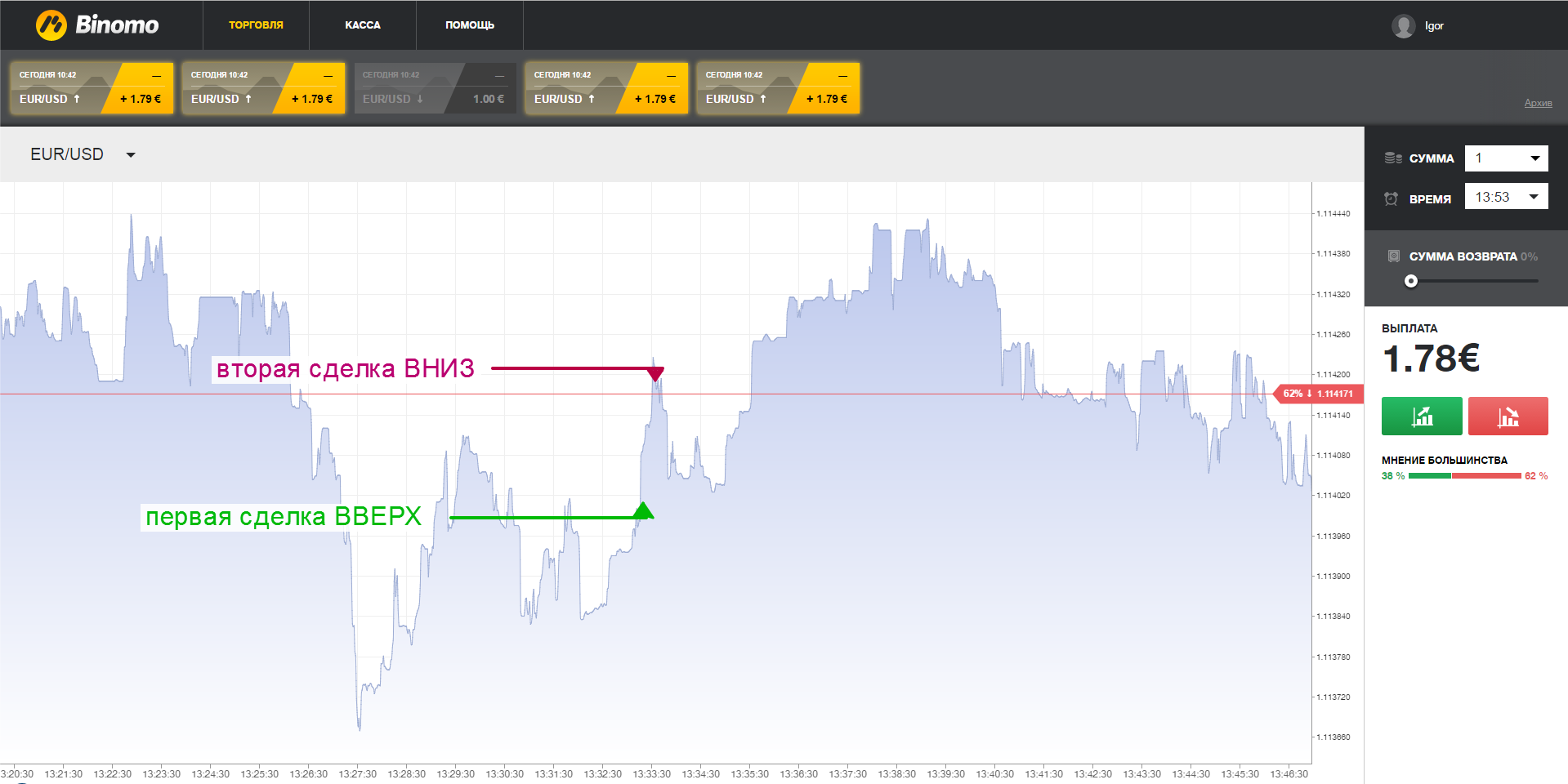1568x784 pixels.
Task: Click the 1.114440 price axis label
Action: [x=1333, y=214]
